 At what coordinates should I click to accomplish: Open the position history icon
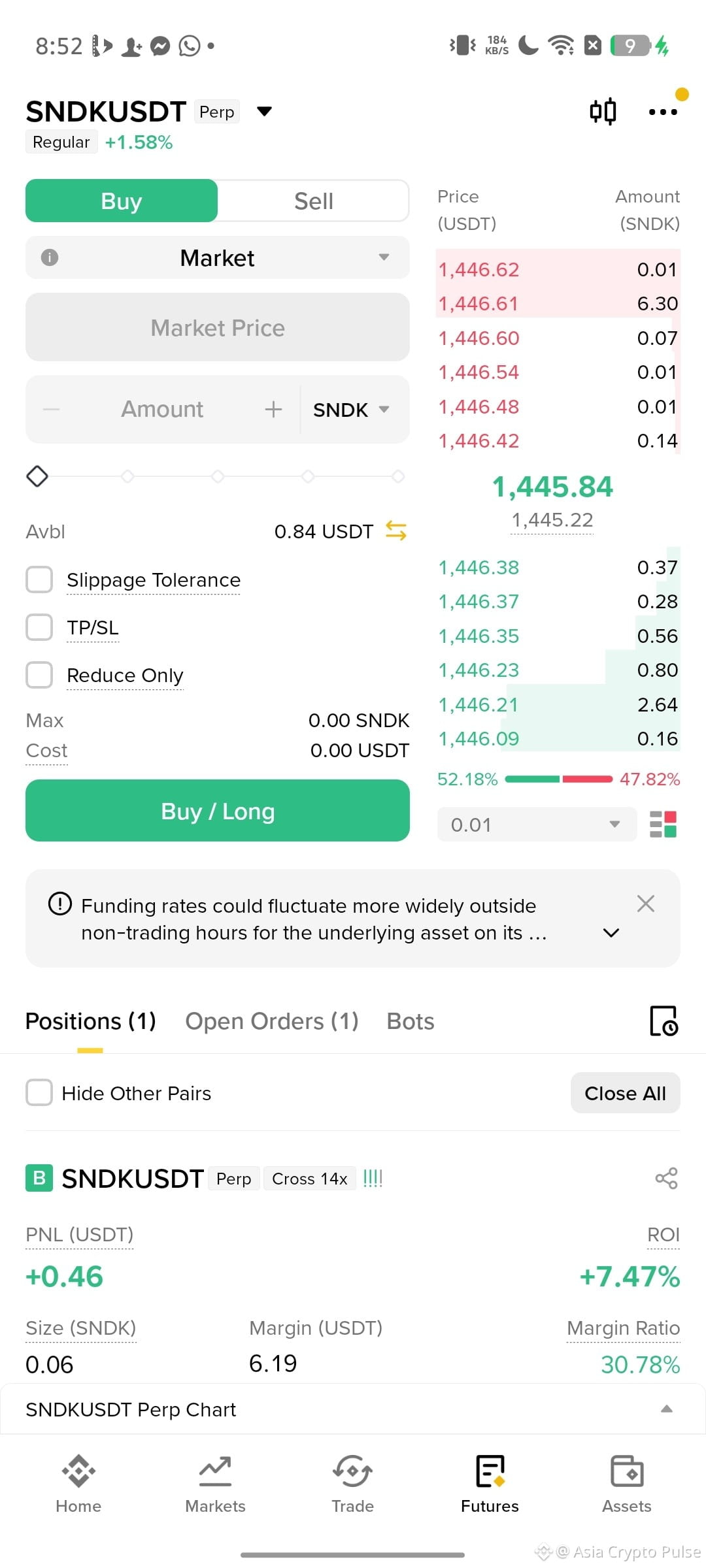[664, 1021]
